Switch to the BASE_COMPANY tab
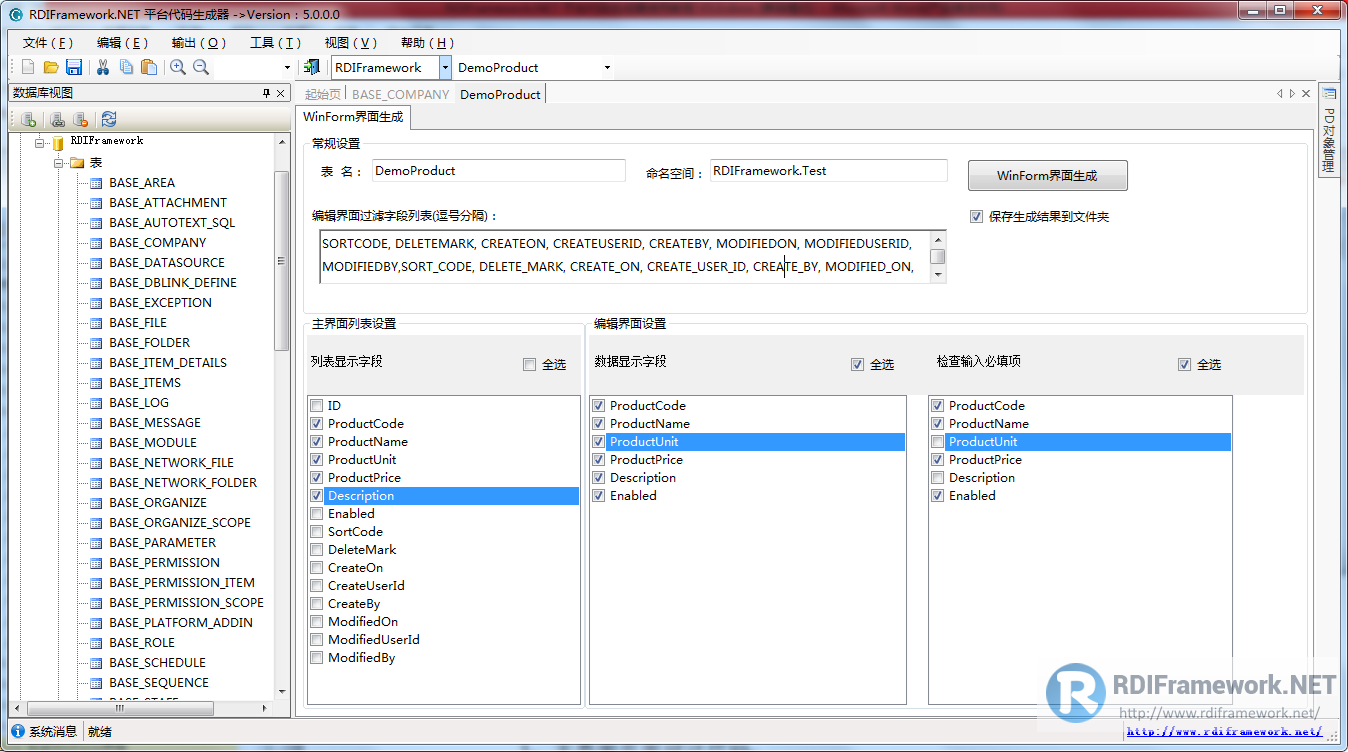Screen dimensions: 1348x752 [x=399, y=93]
